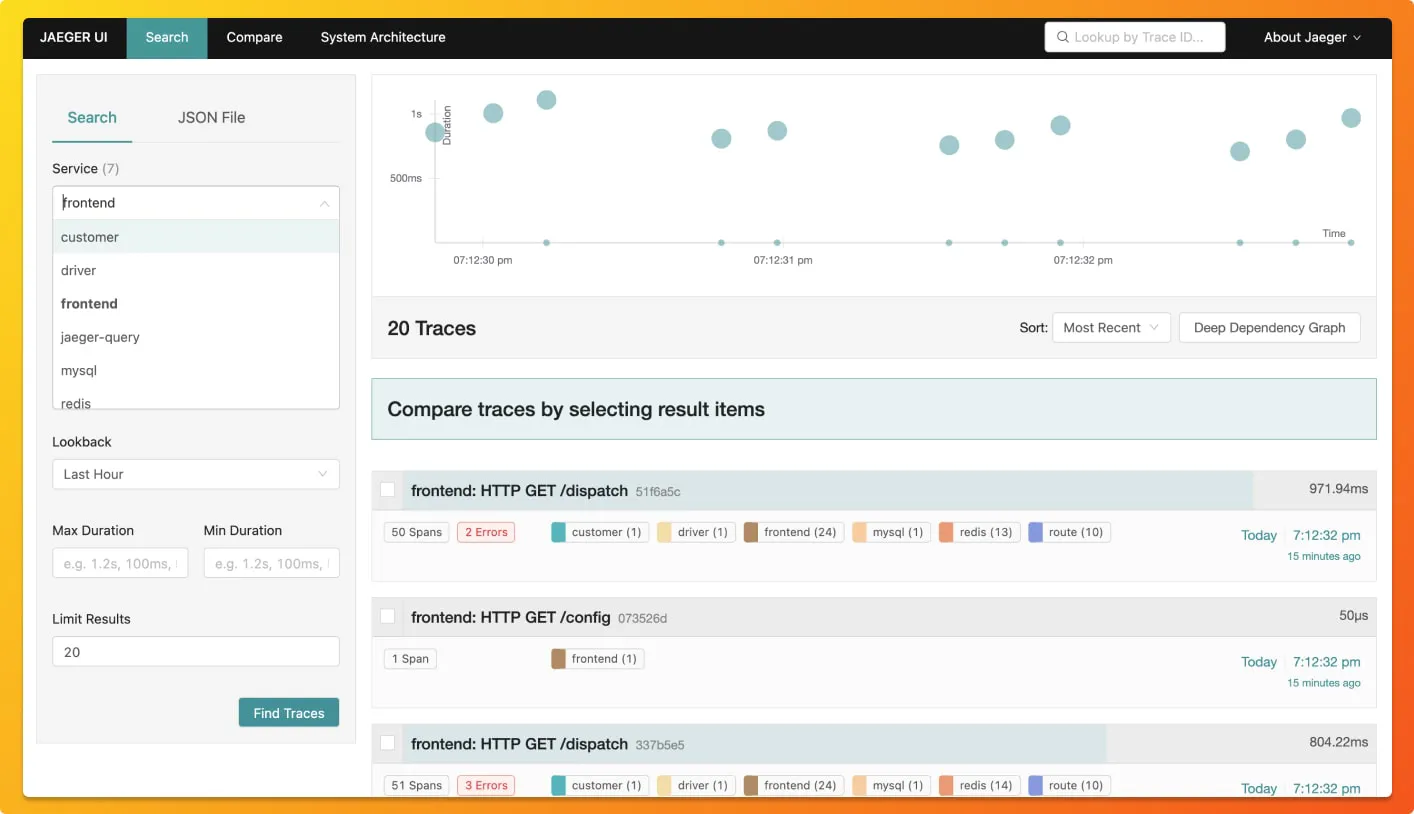Pick mysql in the Service list
This screenshot has width=1414, height=814.
point(196,370)
